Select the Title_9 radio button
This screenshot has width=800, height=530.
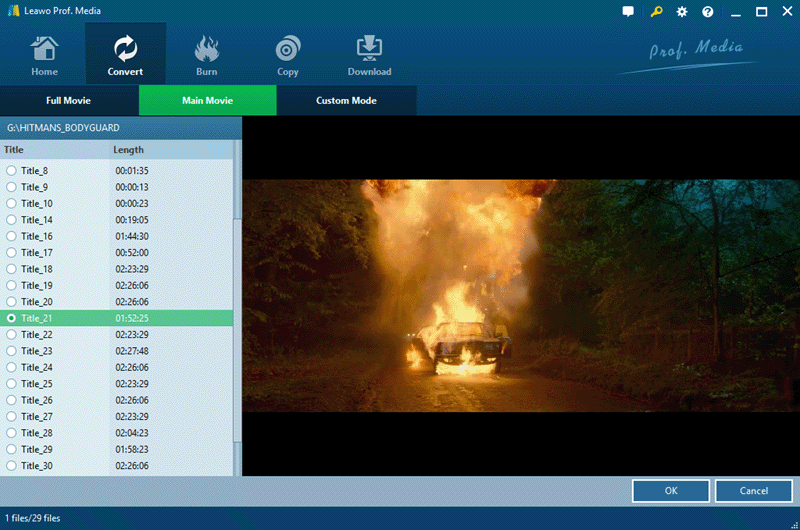click(11, 187)
